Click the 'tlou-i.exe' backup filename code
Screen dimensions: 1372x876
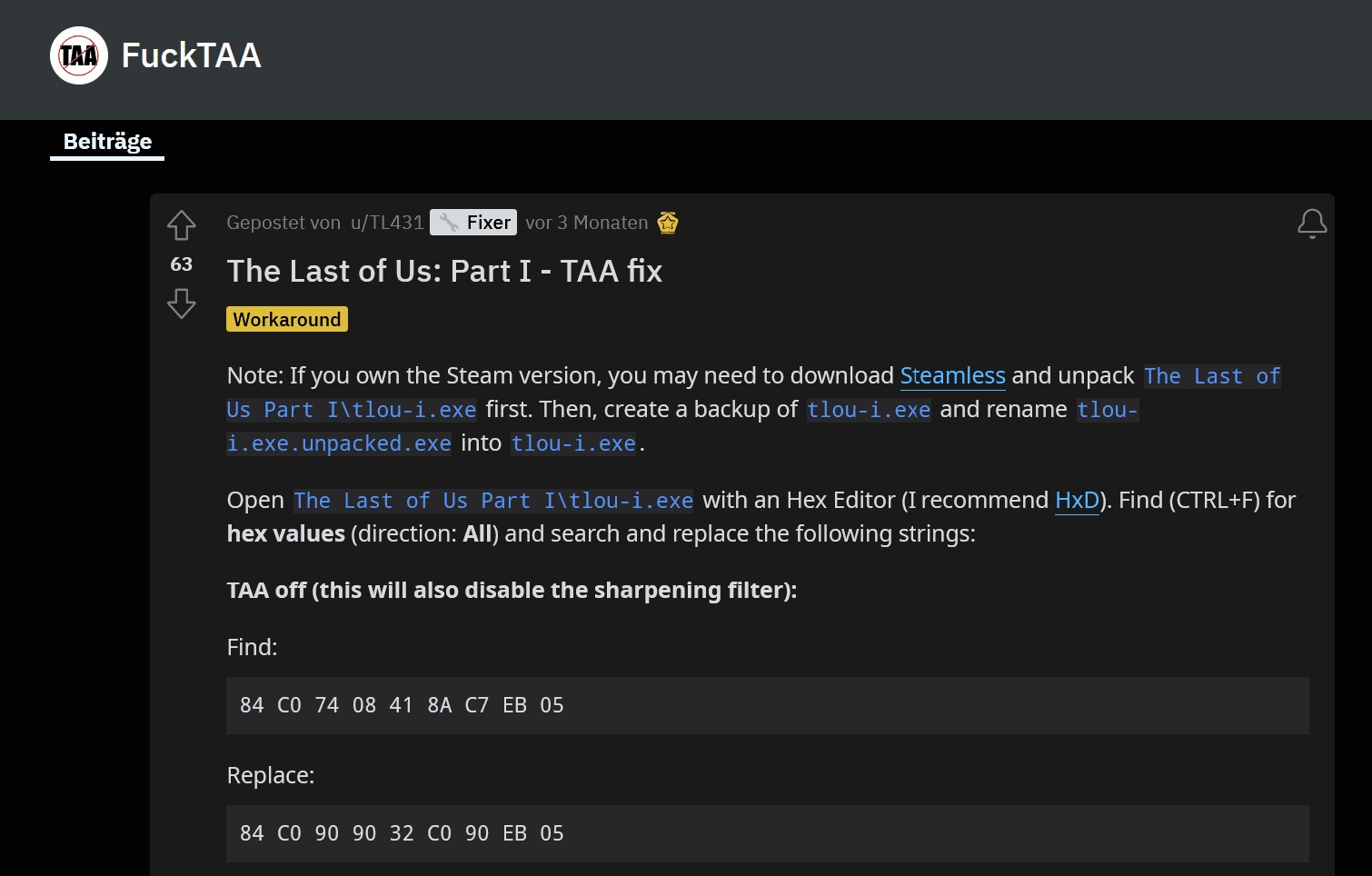click(x=869, y=410)
